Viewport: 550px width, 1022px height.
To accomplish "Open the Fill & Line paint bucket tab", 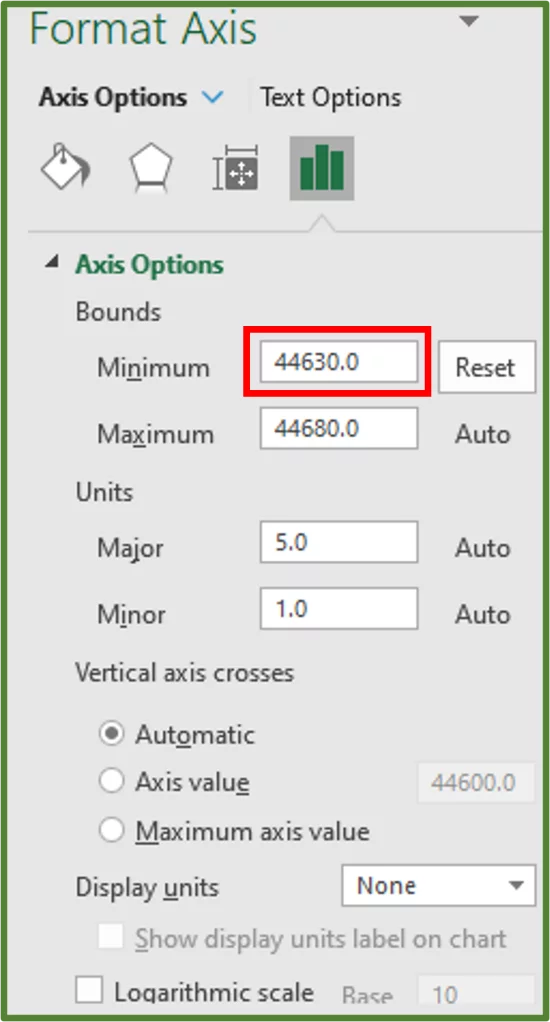I will coord(66,168).
